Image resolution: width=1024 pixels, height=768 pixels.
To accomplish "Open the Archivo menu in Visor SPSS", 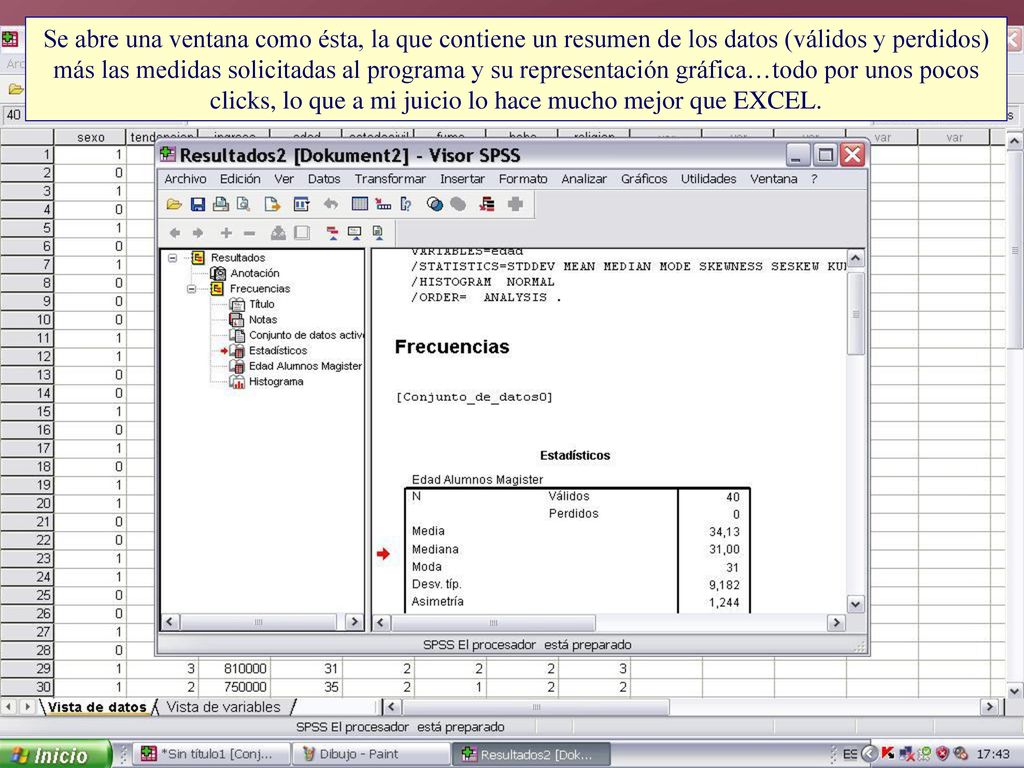I will coord(185,179).
